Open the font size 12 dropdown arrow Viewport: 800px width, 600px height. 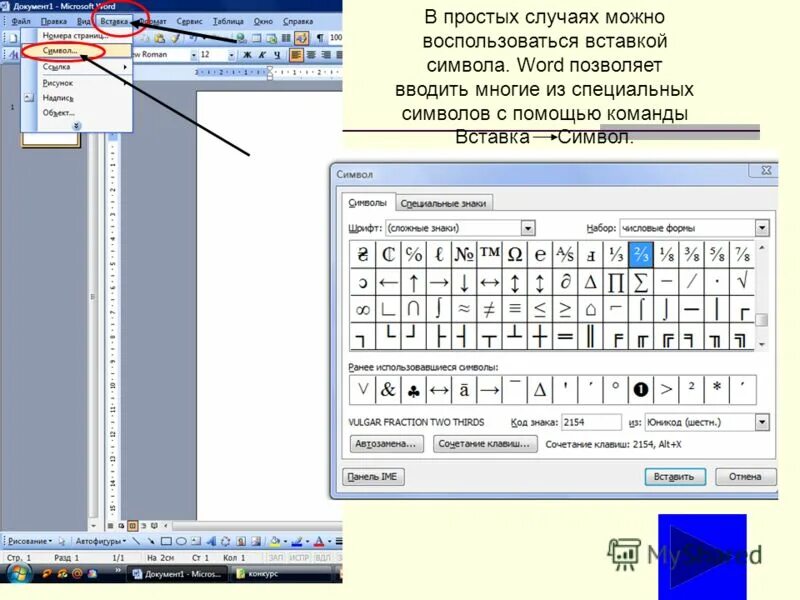232,55
